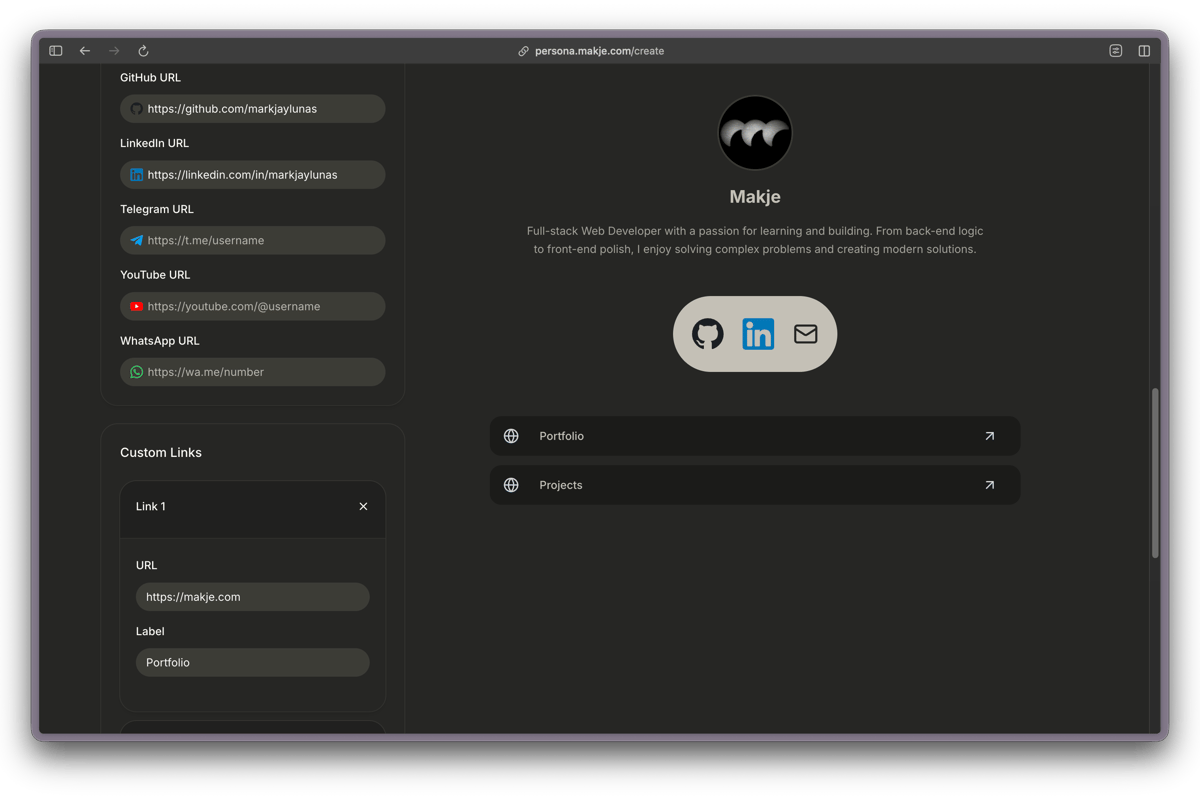Click the reader icon in browser toolbar

click(1116, 51)
